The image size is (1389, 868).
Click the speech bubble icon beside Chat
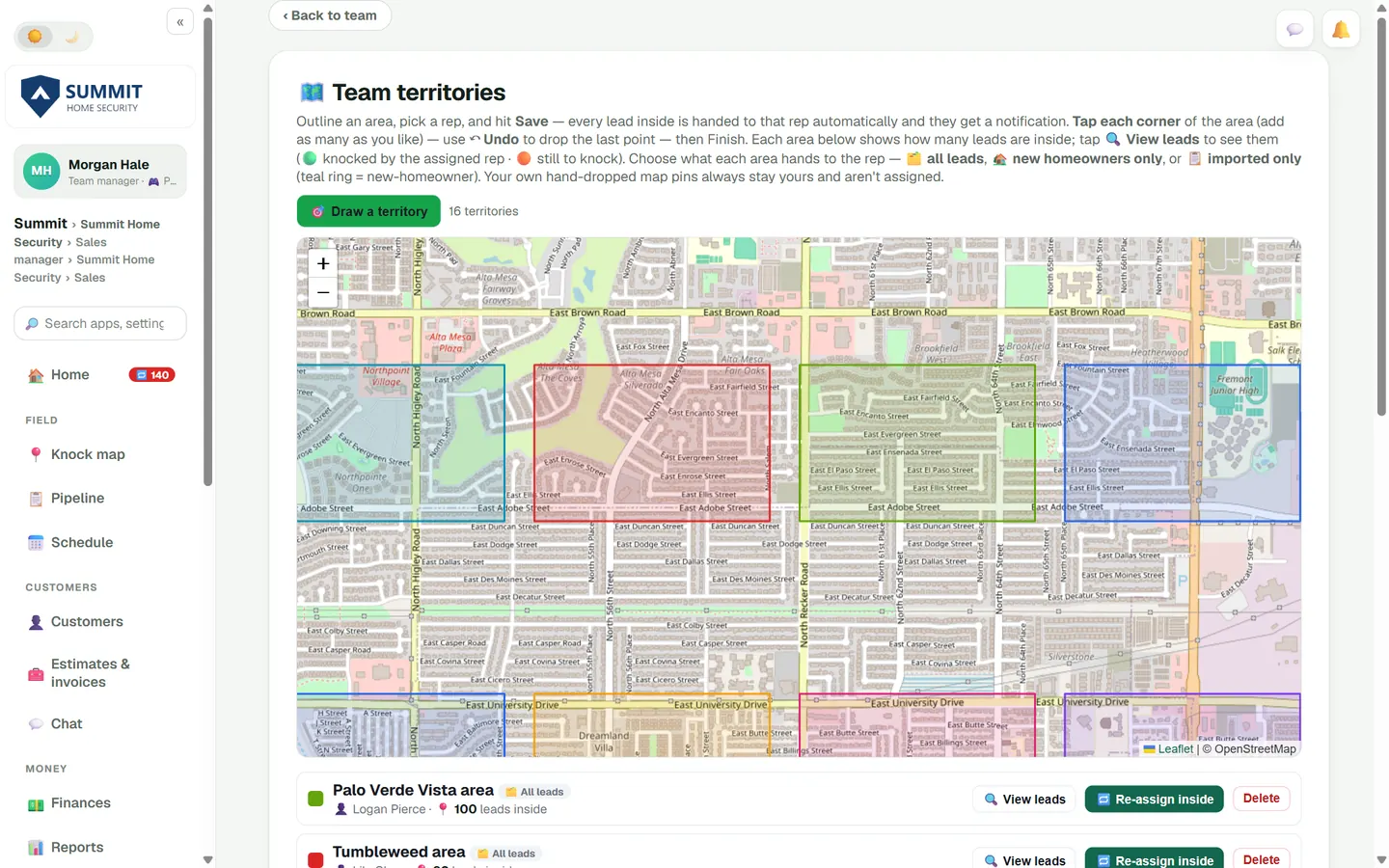click(x=36, y=724)
